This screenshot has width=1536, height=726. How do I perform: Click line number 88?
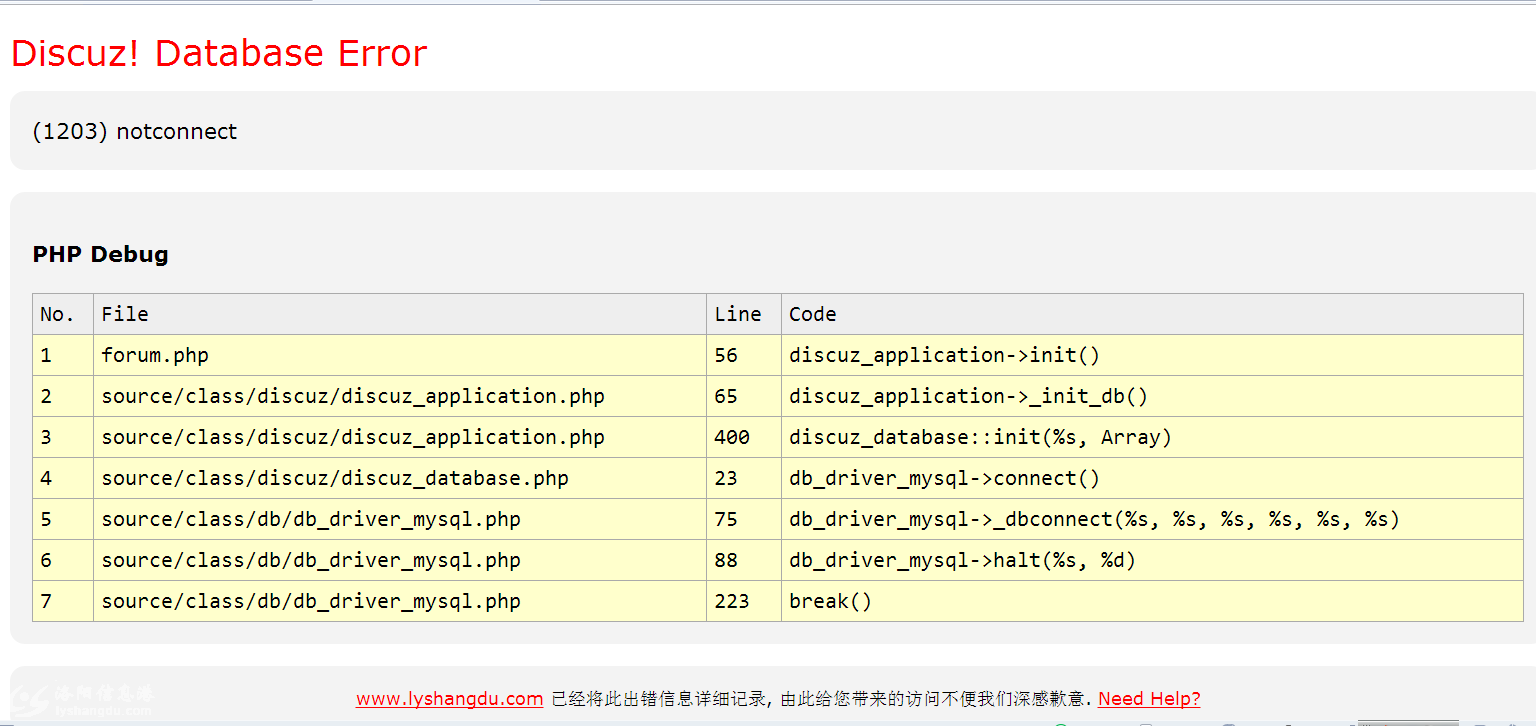744,560
